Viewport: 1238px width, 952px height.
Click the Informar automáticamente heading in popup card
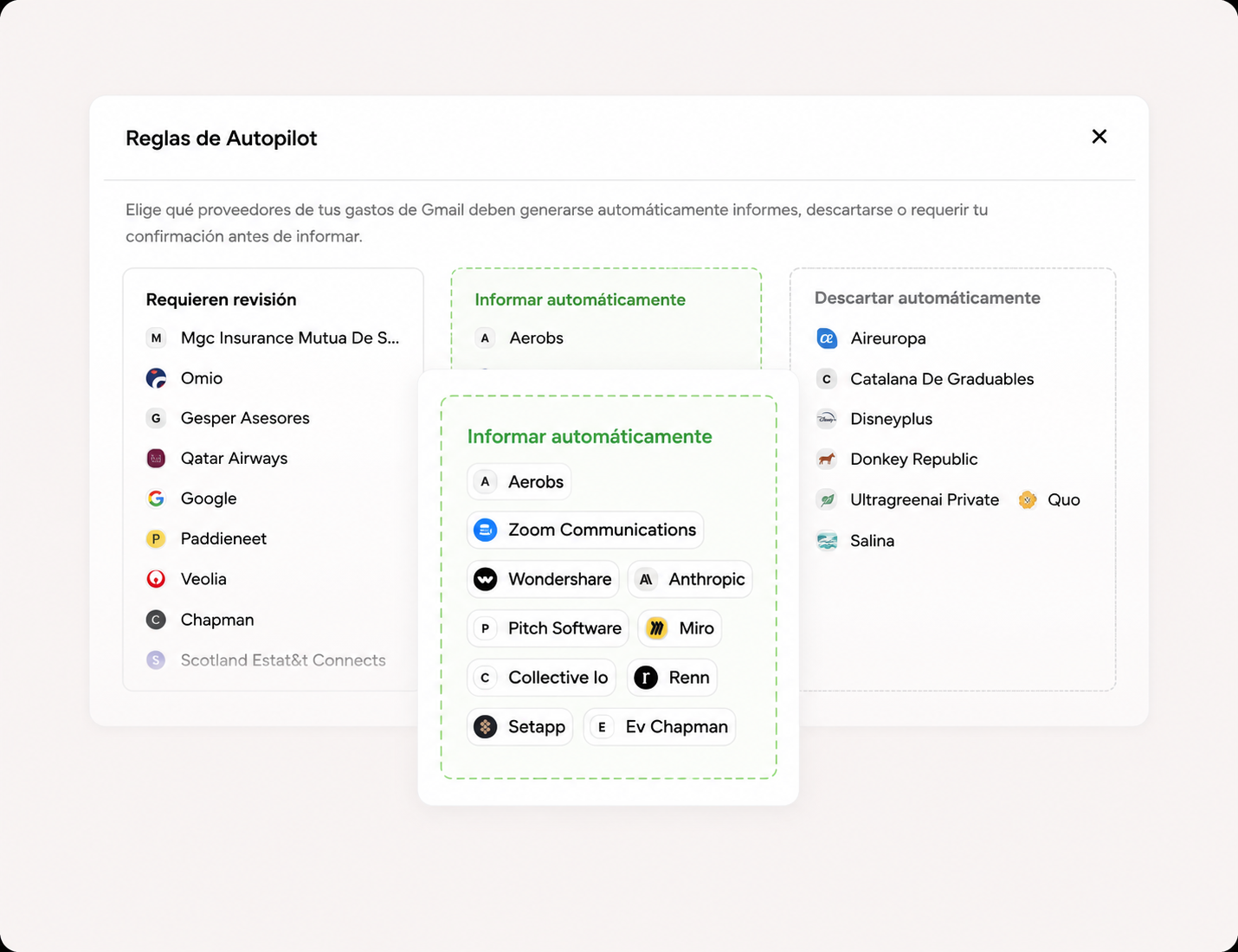point(590,436)
